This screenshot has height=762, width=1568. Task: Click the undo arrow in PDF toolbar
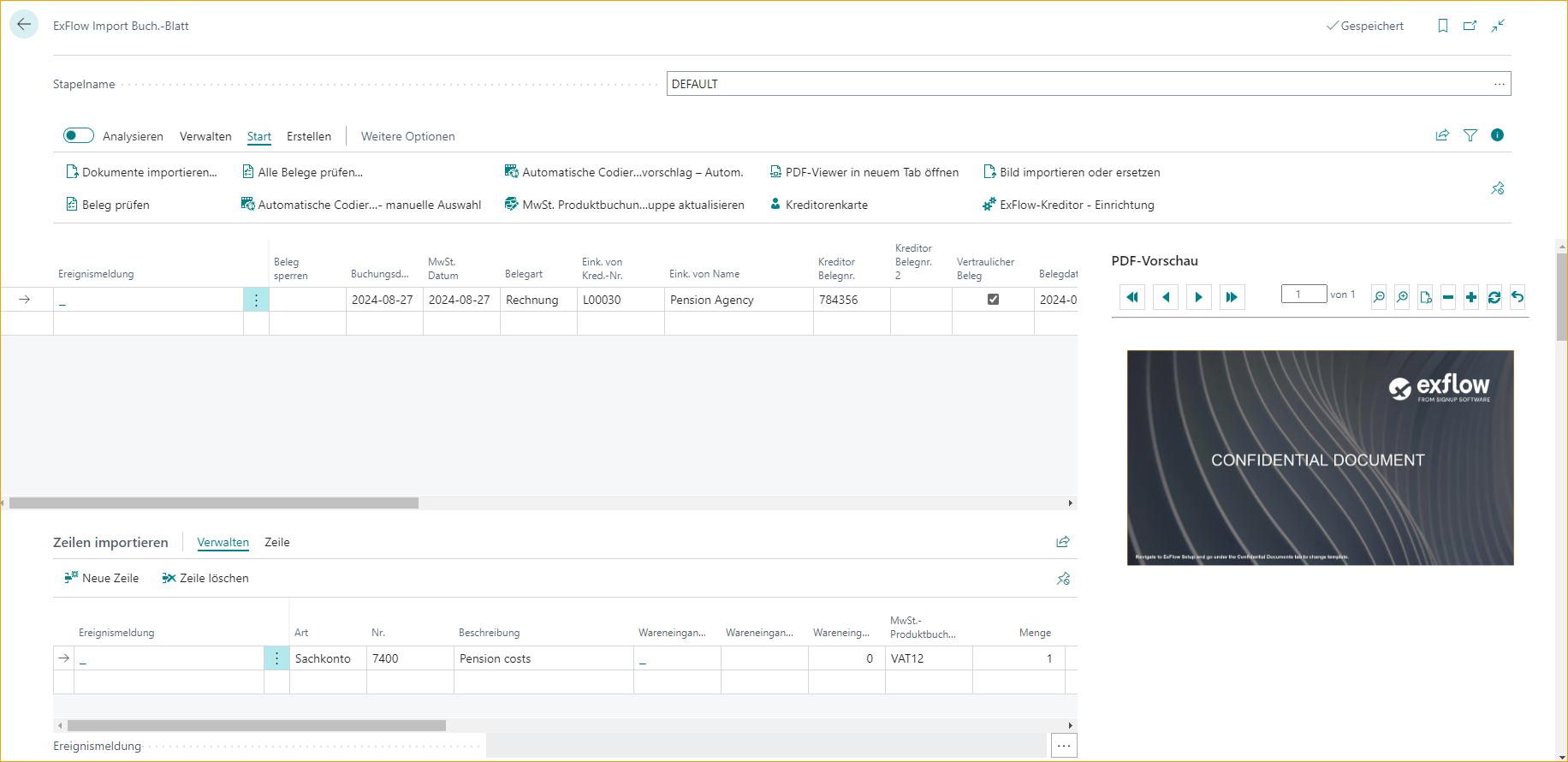(x=1518, y=297)
